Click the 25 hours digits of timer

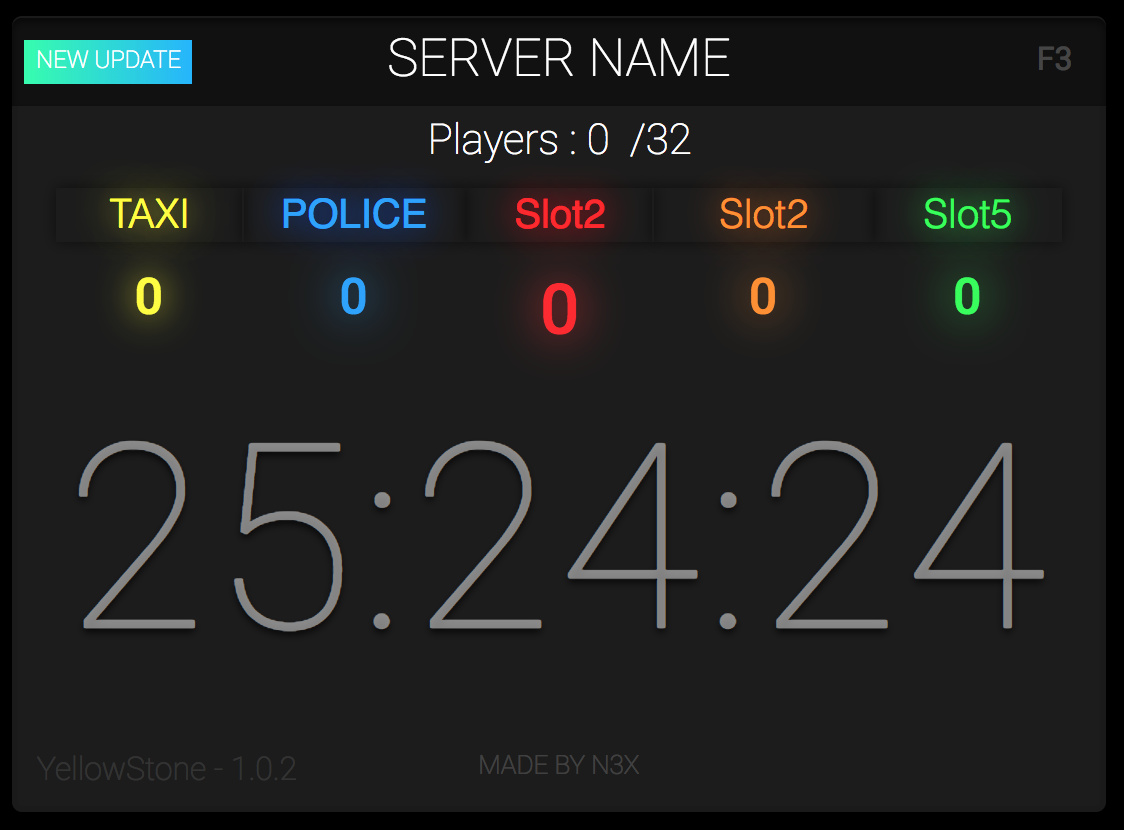pyautogui.click(x=209, y=536)
